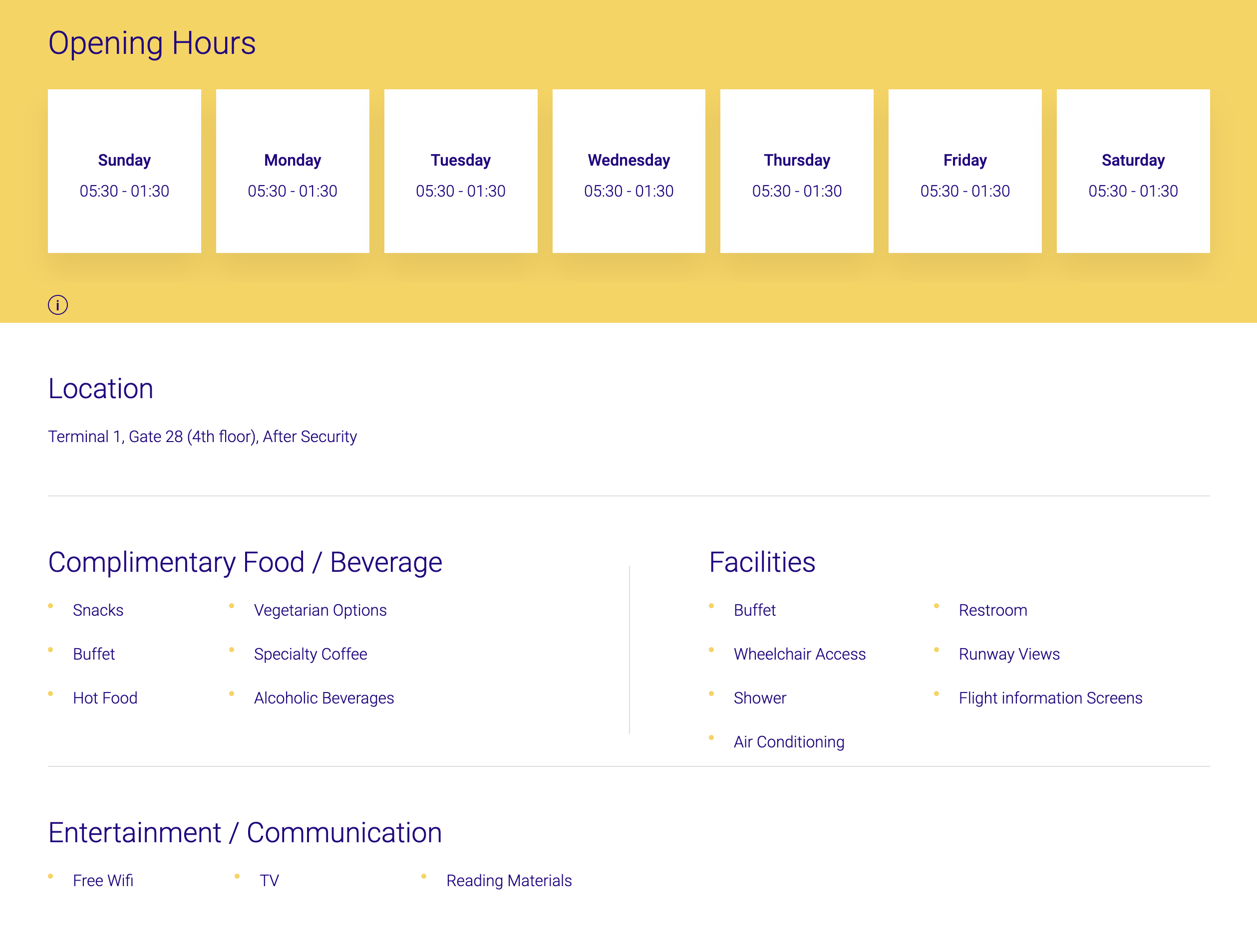Viewport: 1257px width, 952px height.
Task: Select the Saturday opening hours card
Action: 1133,171
